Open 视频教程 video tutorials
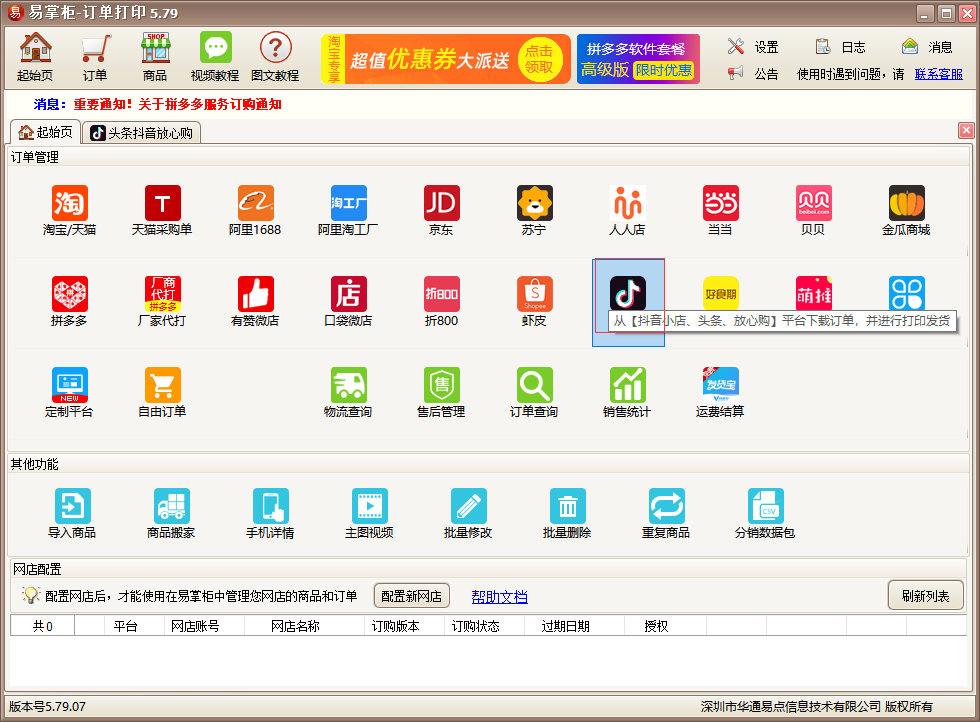 tap(215, 57)
